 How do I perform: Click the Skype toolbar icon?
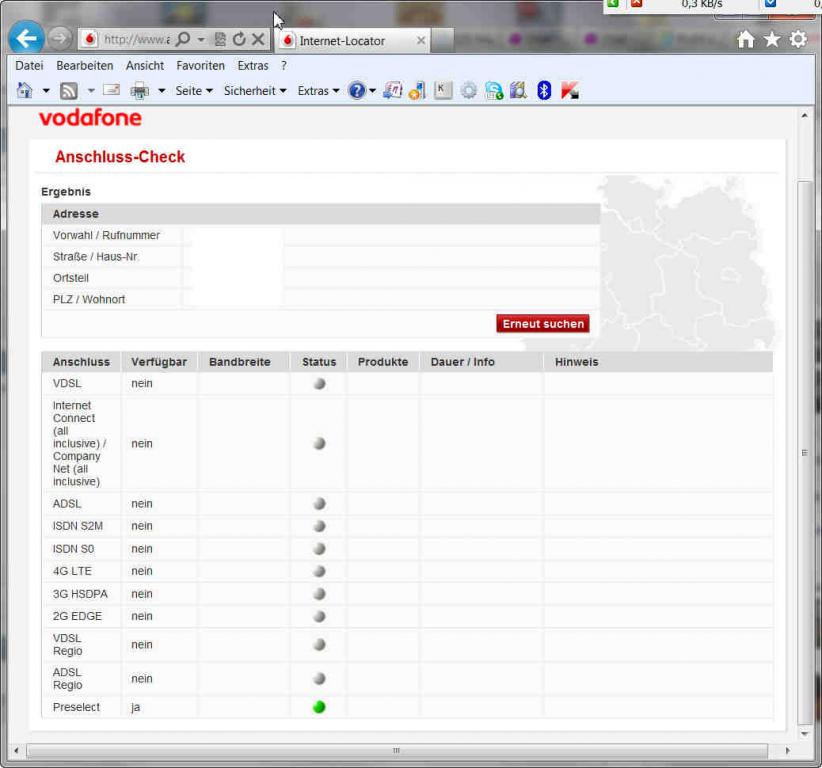(x=494, y=91)
